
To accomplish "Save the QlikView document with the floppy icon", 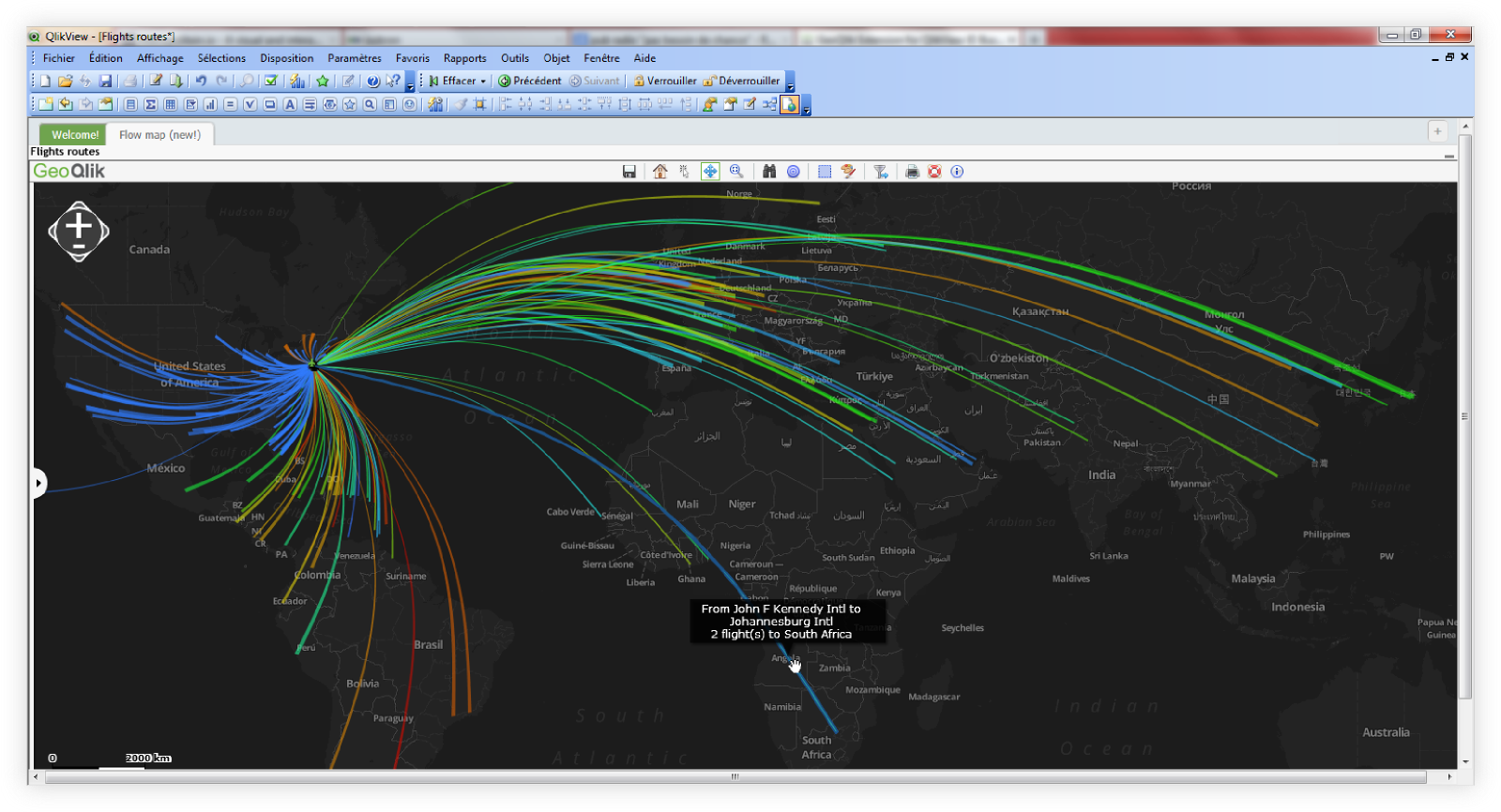I will point(105,81).
